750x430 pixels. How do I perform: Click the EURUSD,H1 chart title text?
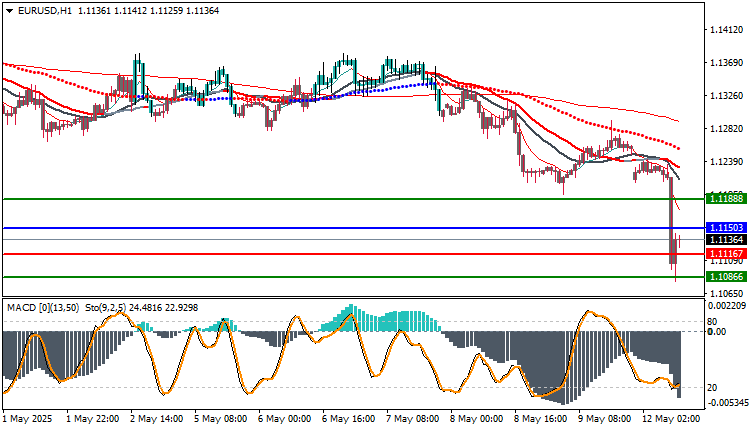45,11
